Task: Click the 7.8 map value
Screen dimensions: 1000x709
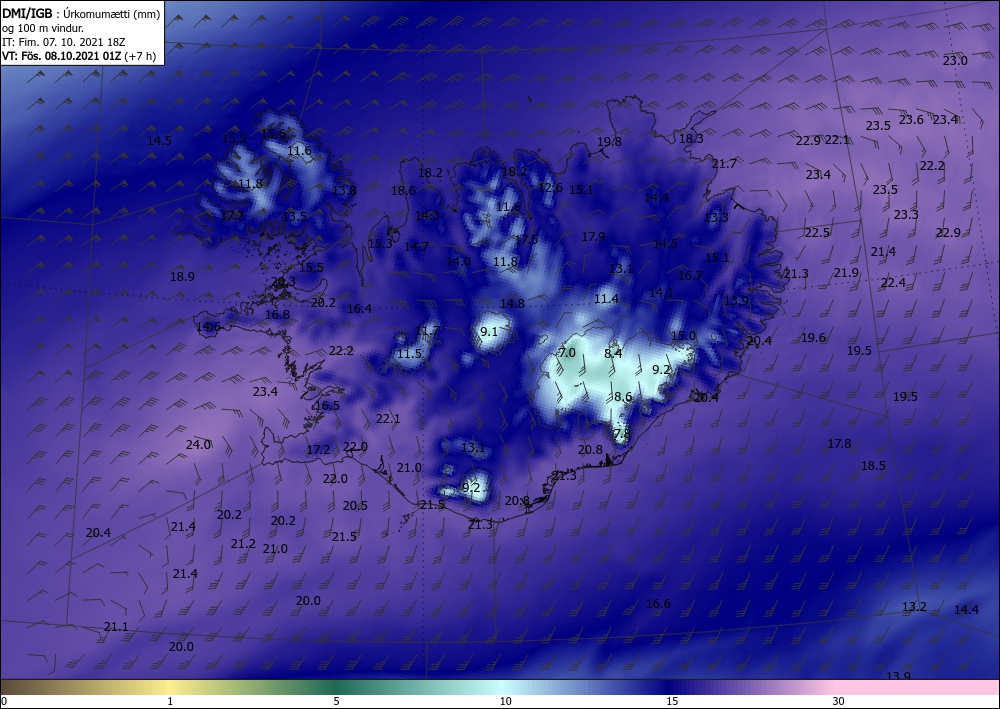Action: point(621,434)
